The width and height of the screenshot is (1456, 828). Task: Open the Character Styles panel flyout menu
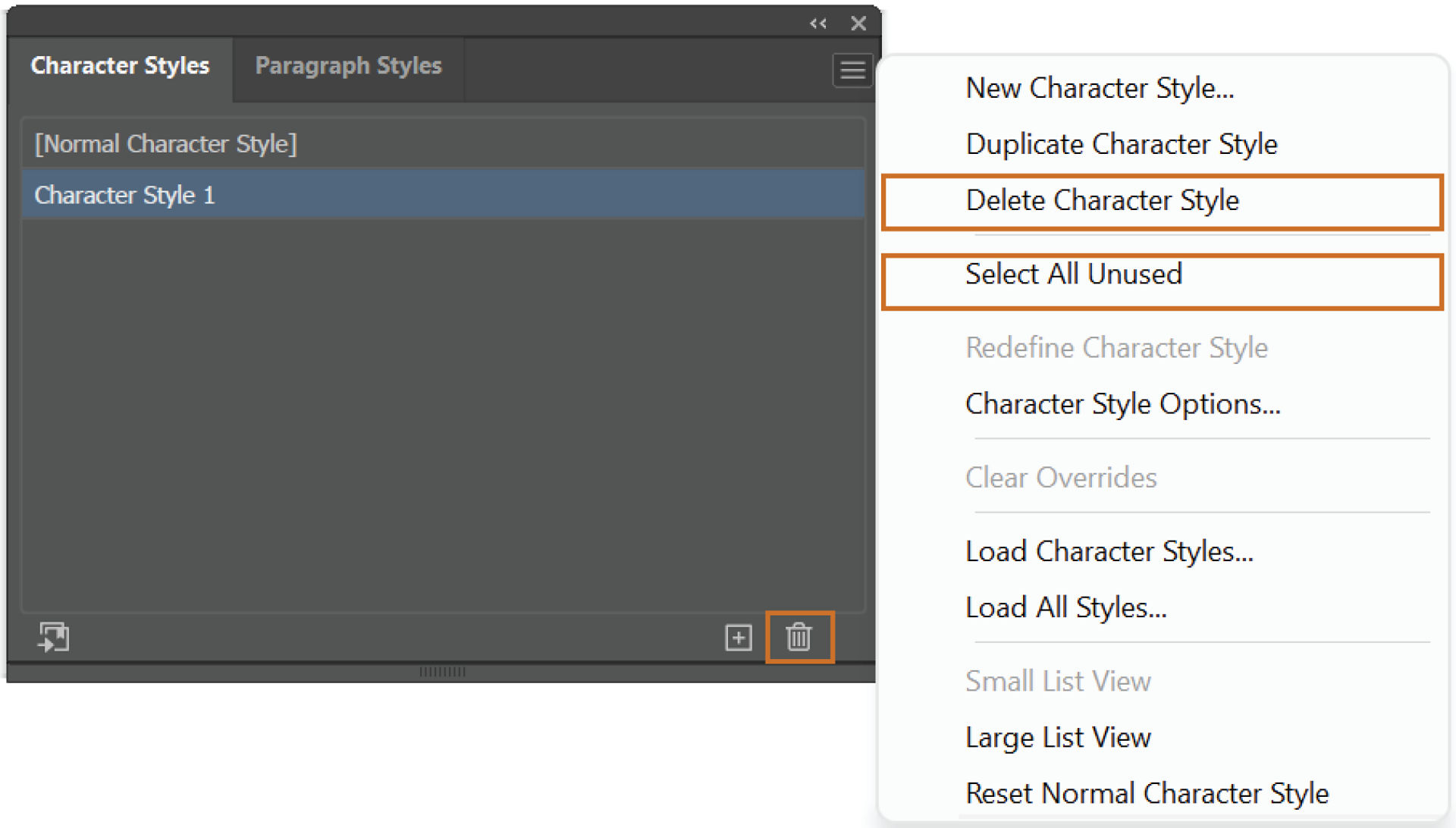[x=852, y=70]
